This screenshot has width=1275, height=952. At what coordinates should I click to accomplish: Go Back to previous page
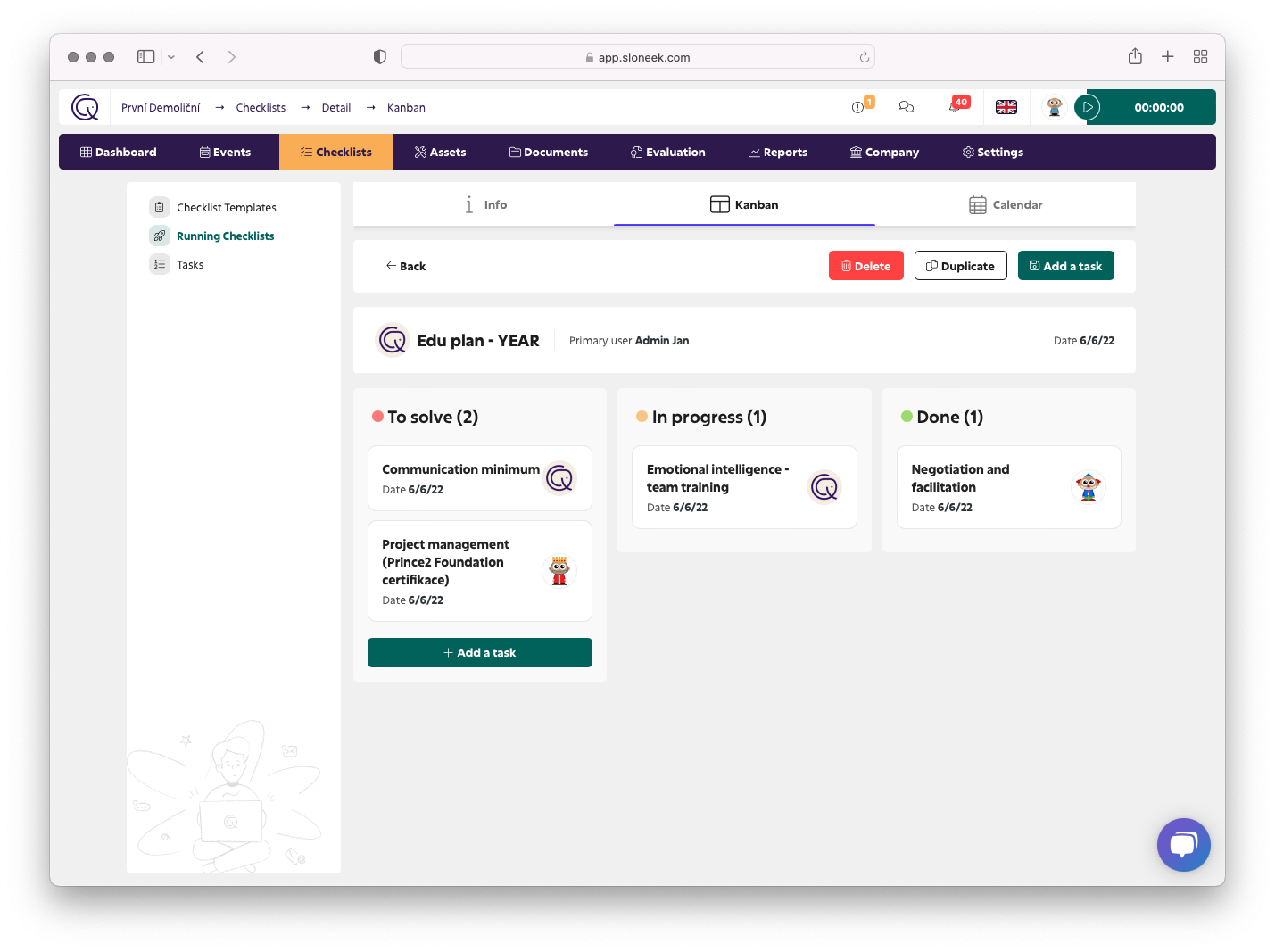click(406, 266)
